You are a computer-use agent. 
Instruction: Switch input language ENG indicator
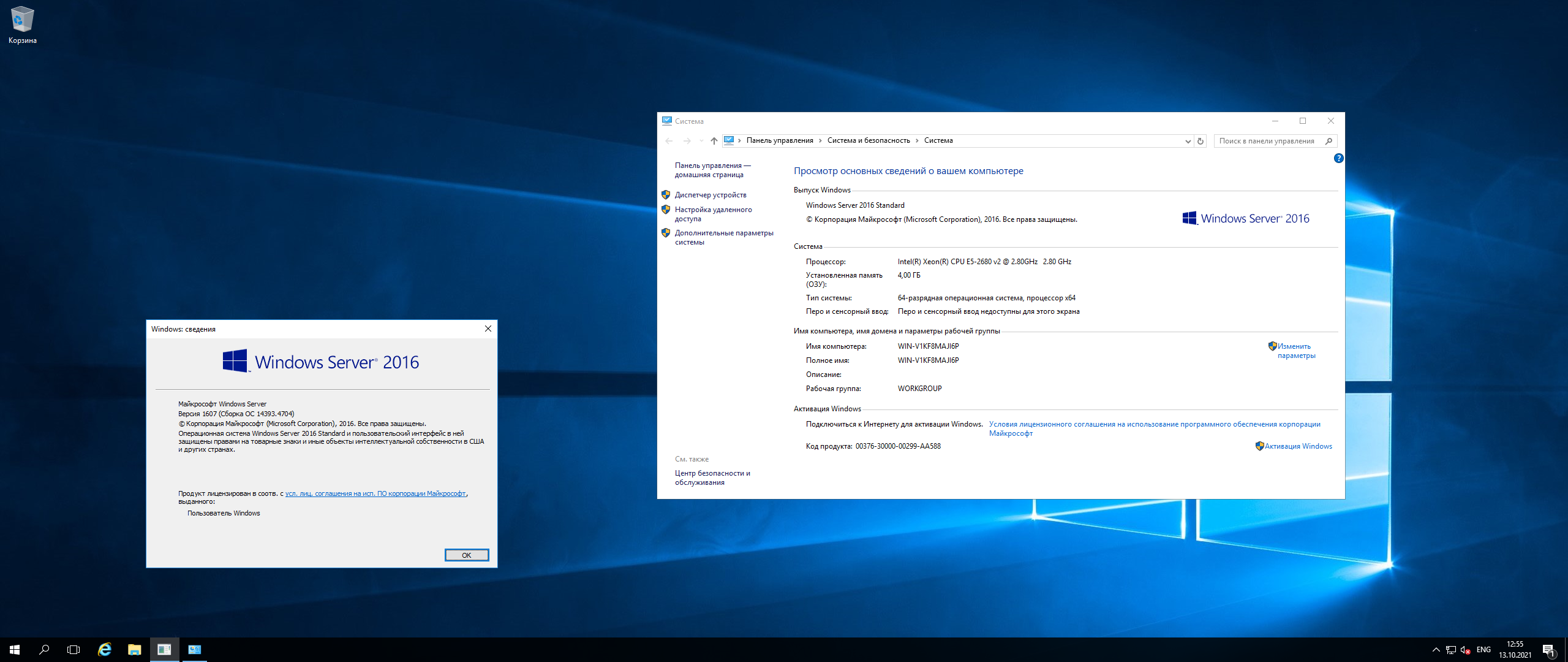(1483, 650)
